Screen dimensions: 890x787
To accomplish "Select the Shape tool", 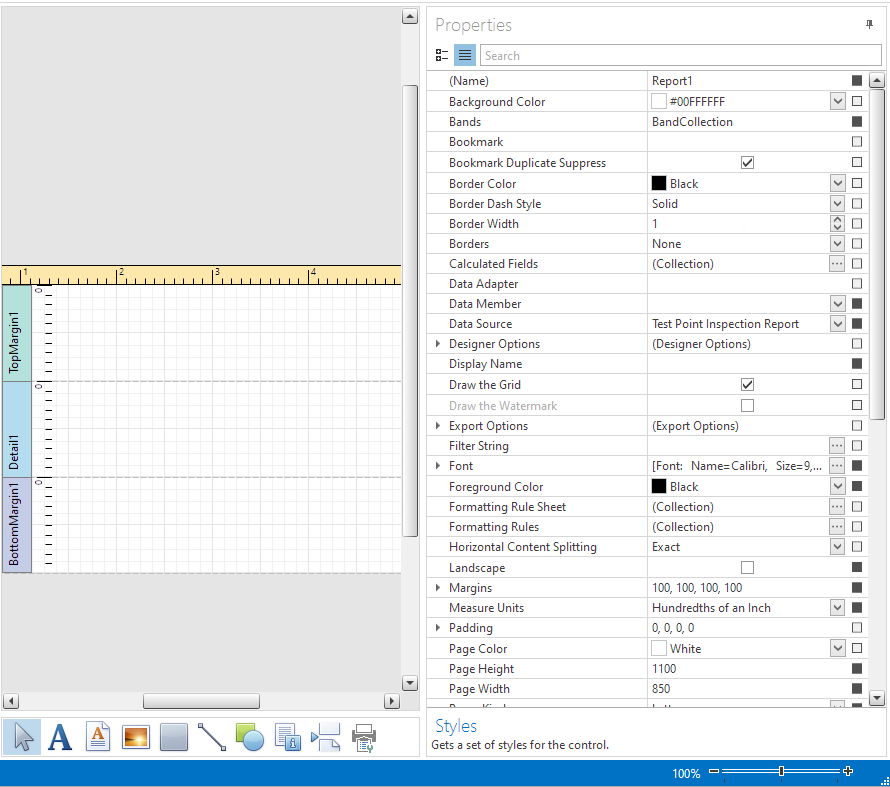I will tap(250, 737).
